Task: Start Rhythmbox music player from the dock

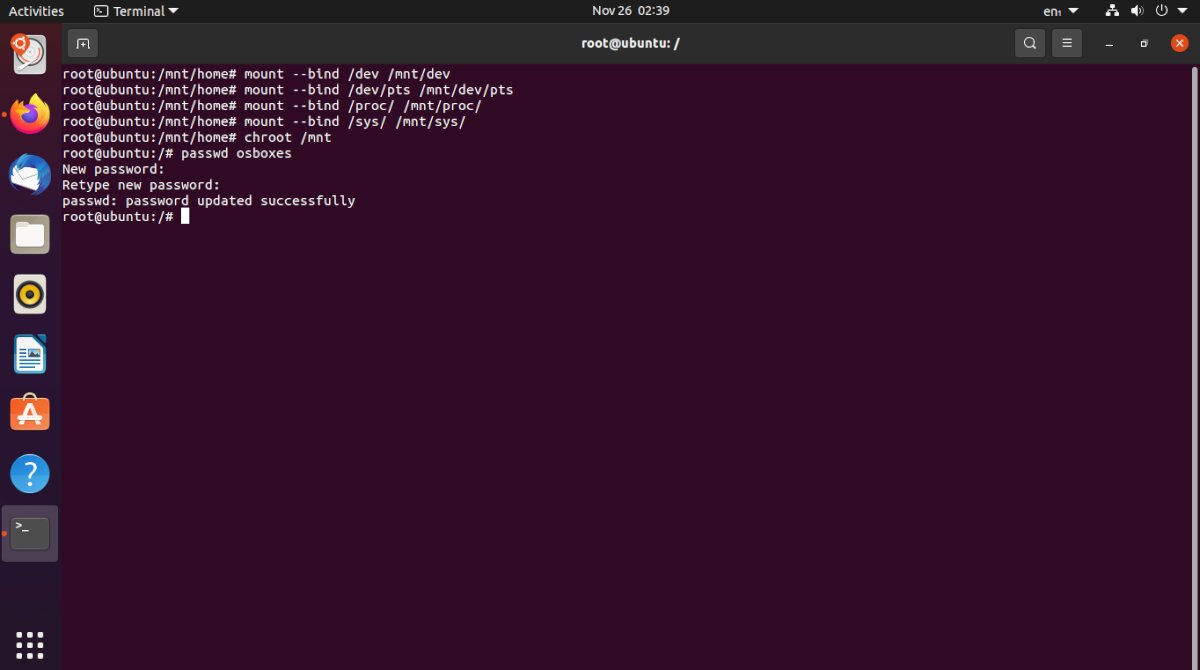Action: click(30, 294)
